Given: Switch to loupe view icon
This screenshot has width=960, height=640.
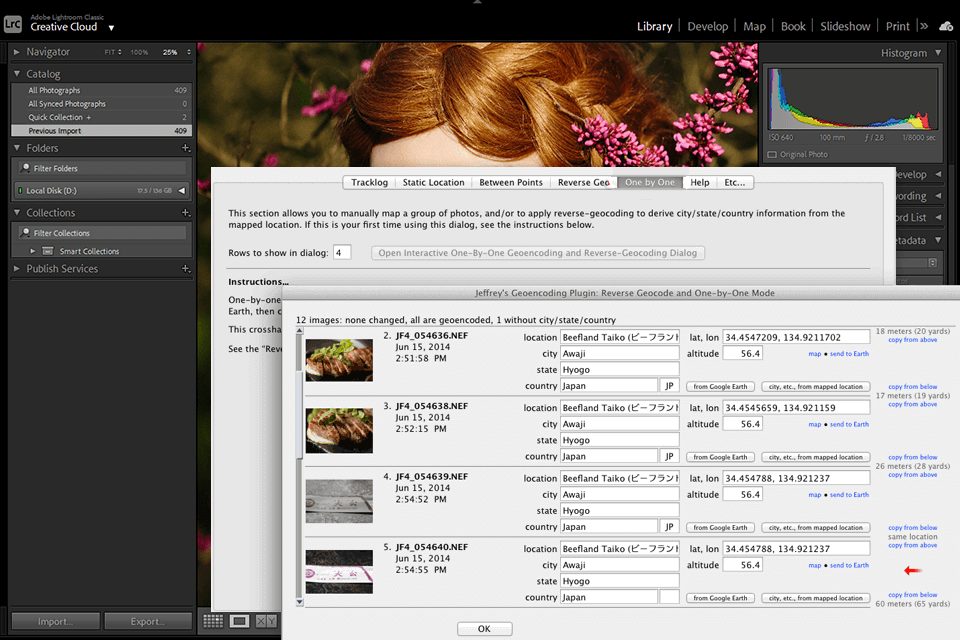Looking at the screenshot, I should point(239,621).
